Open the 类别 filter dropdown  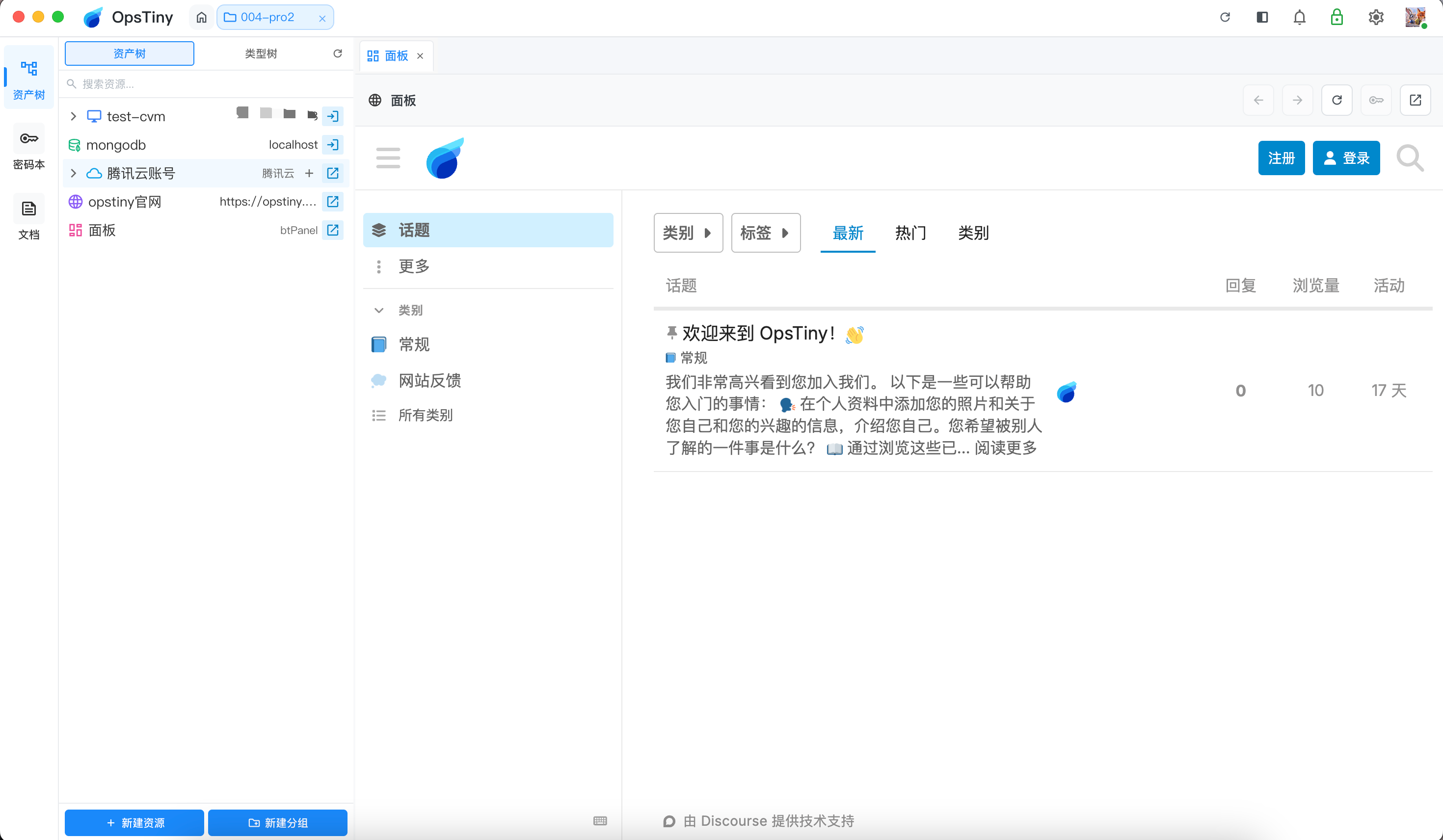click(688, 233)
